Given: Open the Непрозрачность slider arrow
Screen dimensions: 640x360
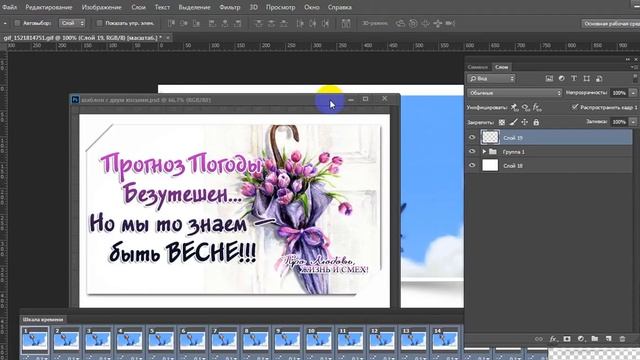Looking at the screenshot, I should coord(633,93).
